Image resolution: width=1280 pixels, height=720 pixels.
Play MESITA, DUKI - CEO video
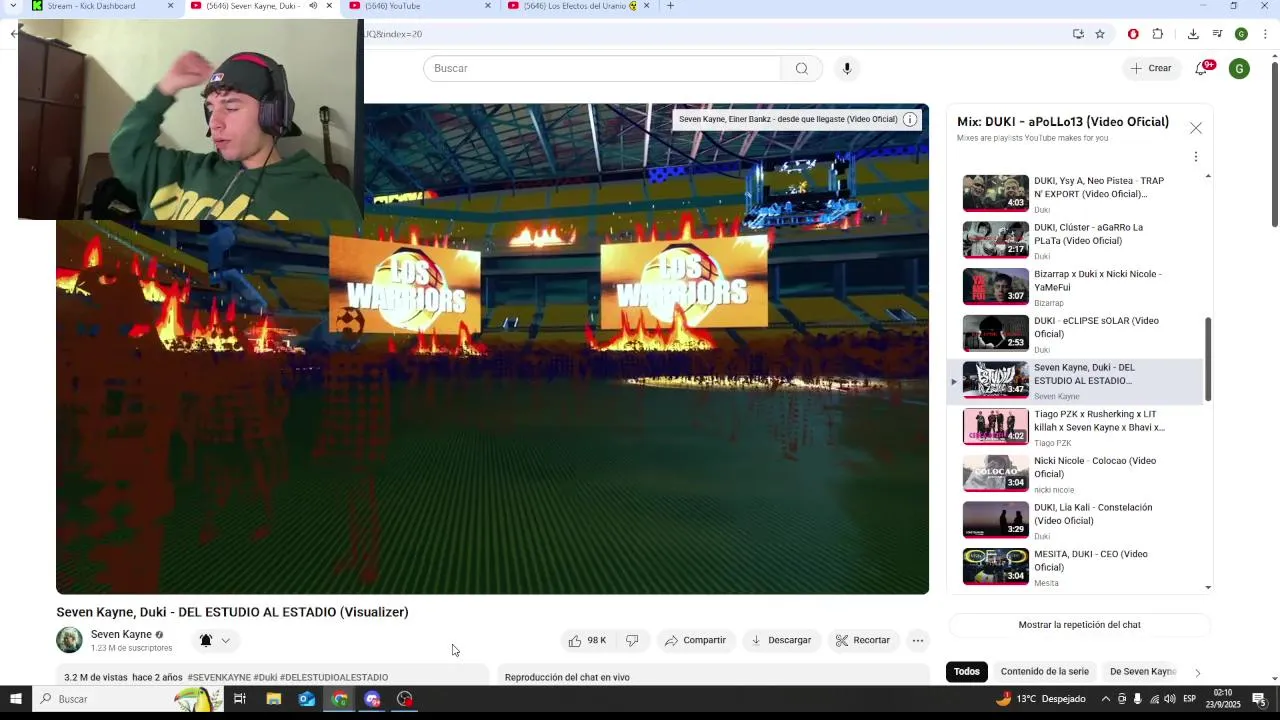pyautogui.click(x=995, y=567)
